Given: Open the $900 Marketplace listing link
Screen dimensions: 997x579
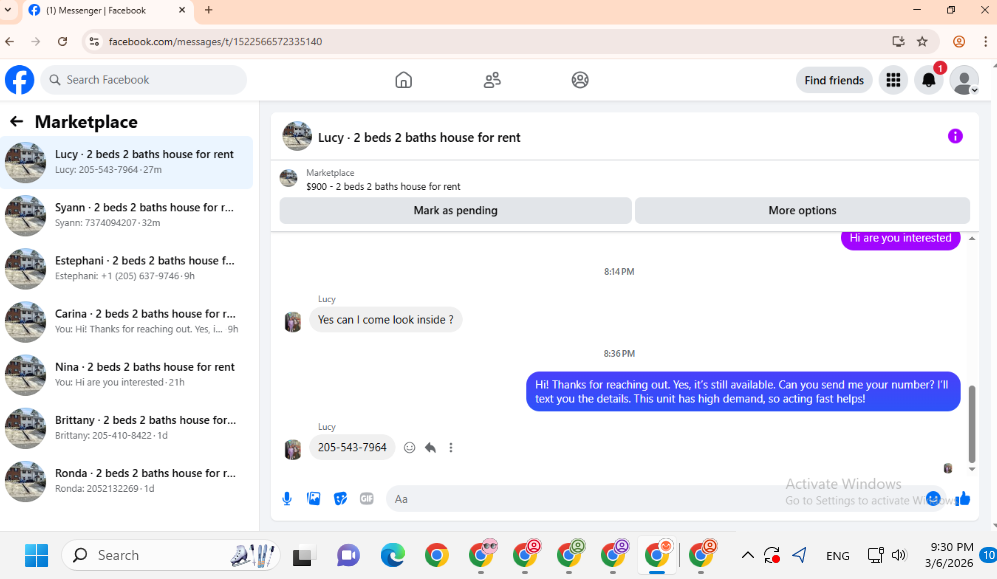Looking at the screenshot, I should [383, 186].
